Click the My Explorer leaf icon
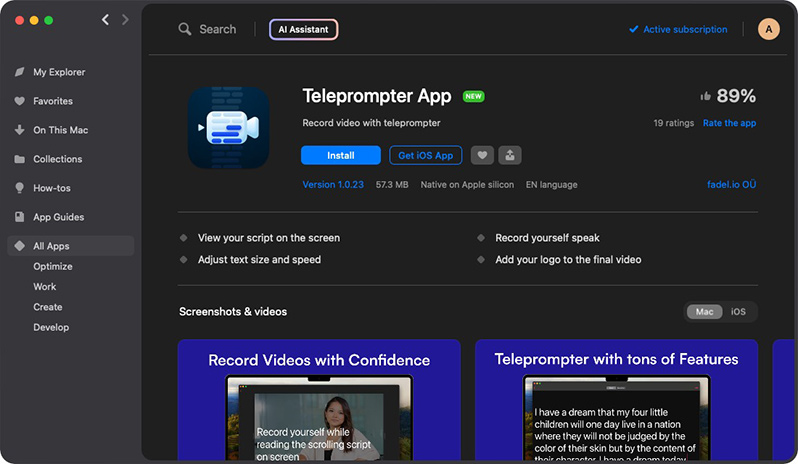Image resolution: width=798 pixels, height=464 pixels. 19,72
